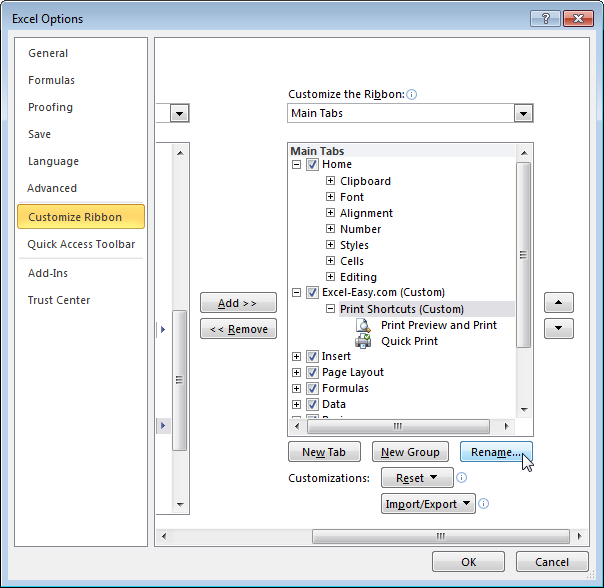Close the Excel Options dialog

pos(578,18)
